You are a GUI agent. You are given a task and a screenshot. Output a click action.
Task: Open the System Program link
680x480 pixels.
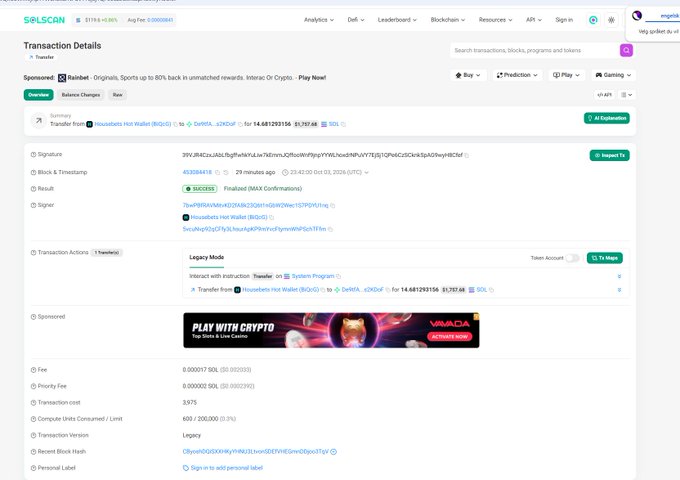pos(313,276)
